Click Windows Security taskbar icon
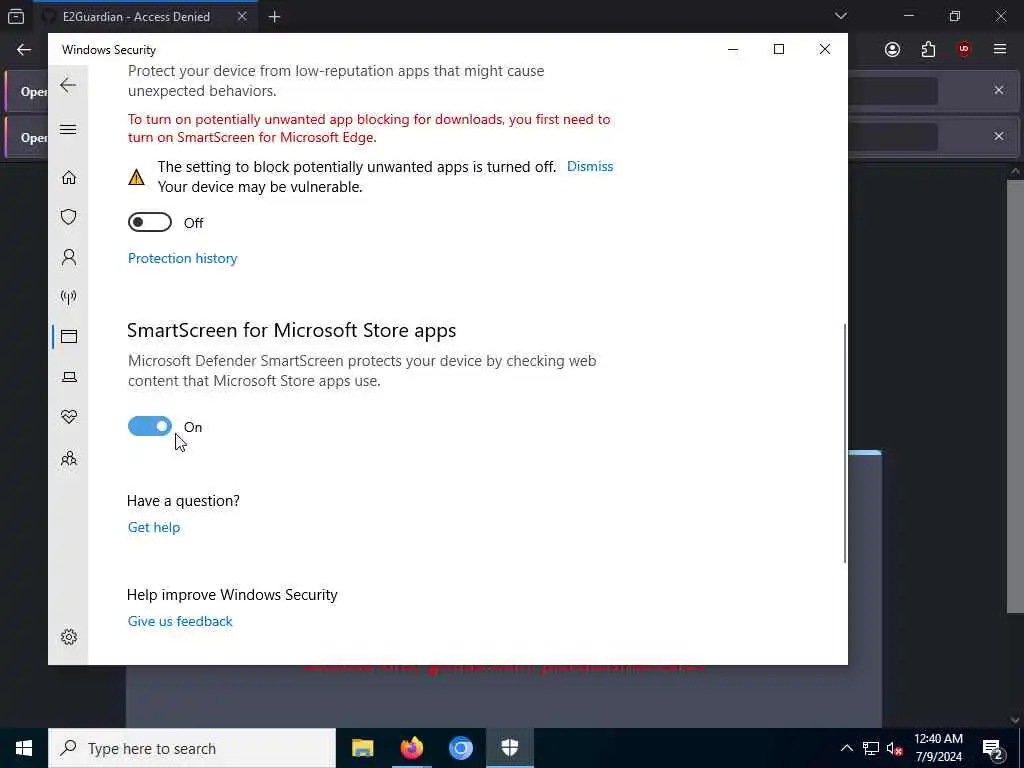Screen dimensions: 1024x768 509,748
